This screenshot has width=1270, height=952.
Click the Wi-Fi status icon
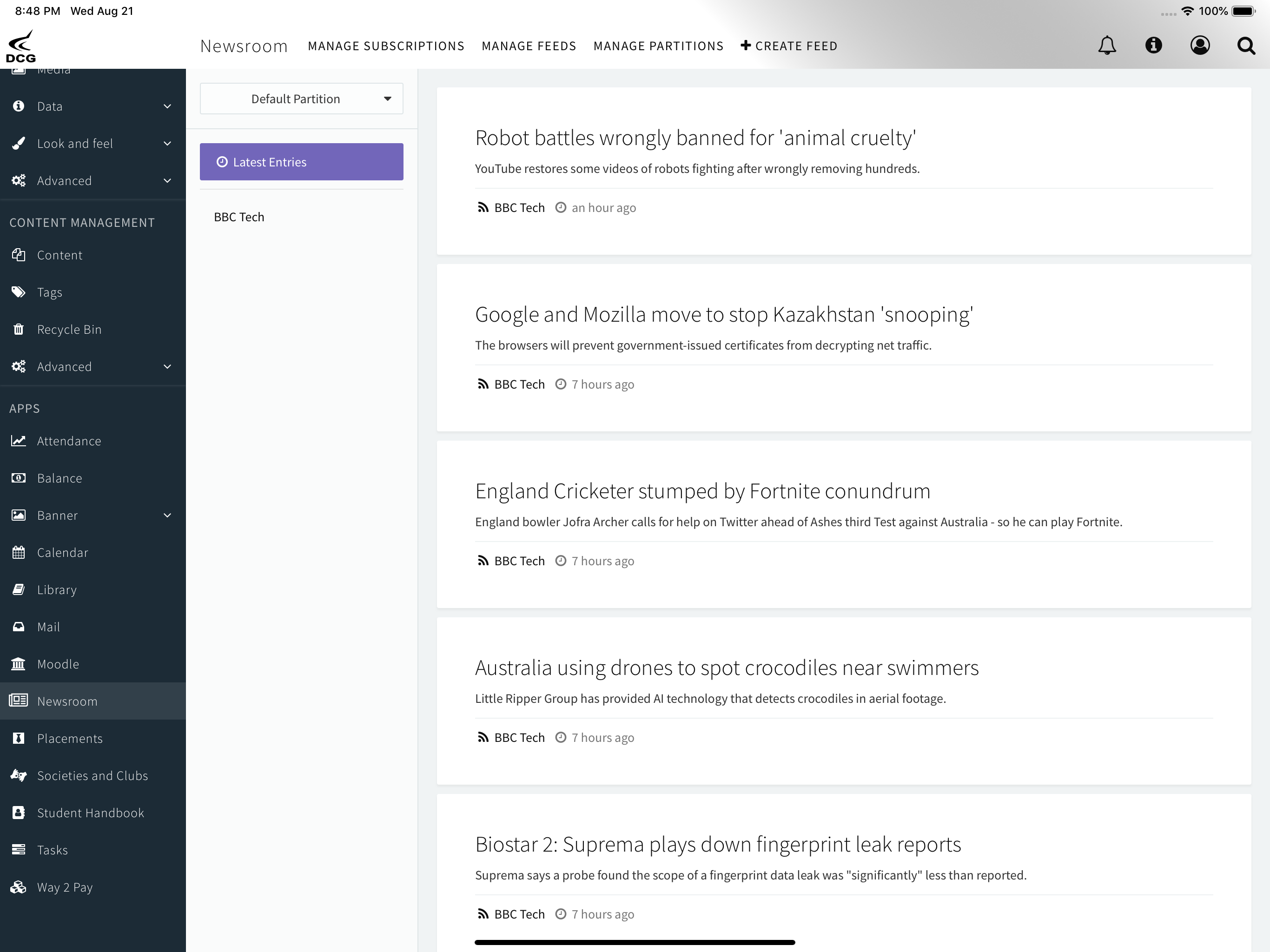pos(1187,11)
